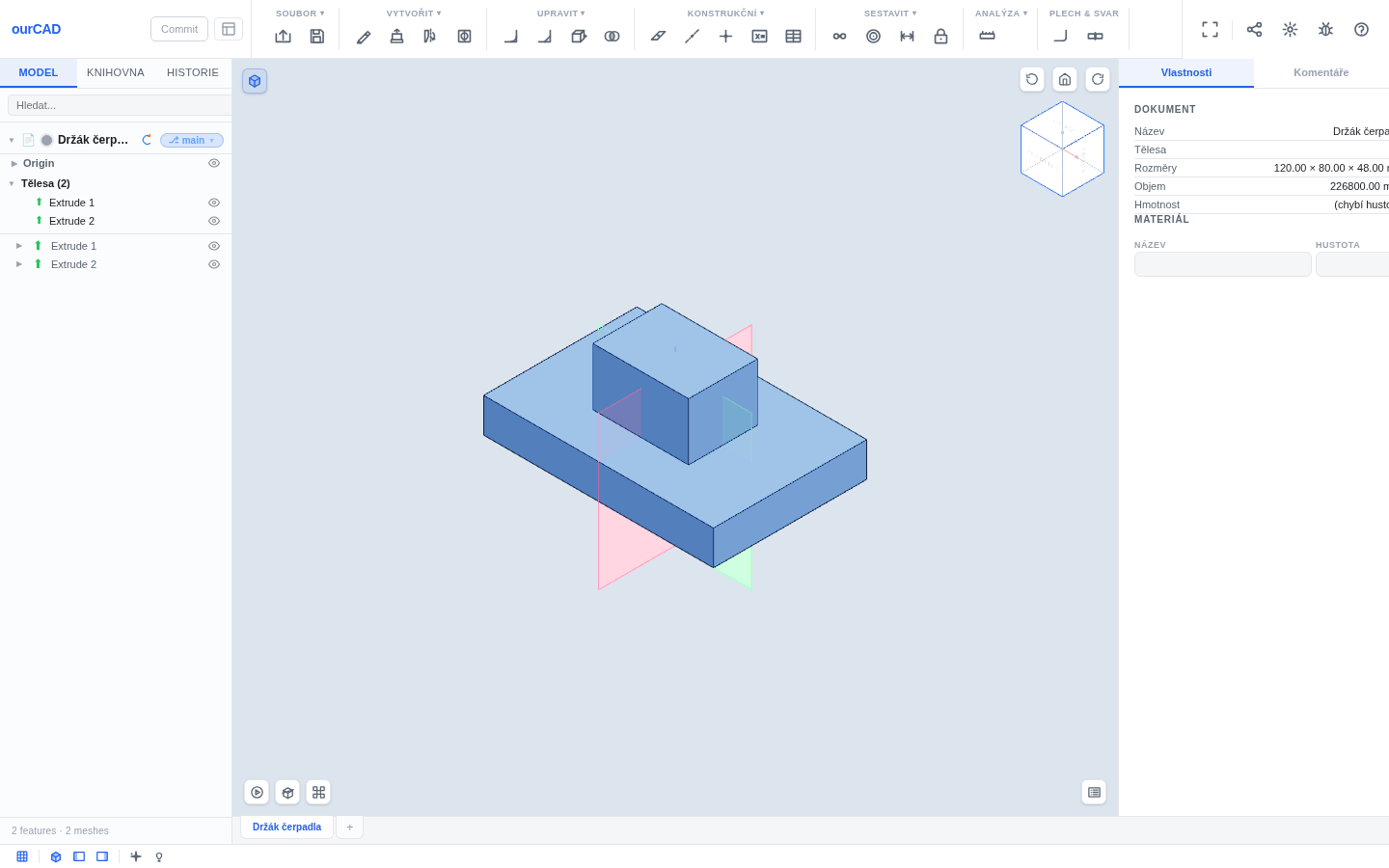Select the construction plane tool
This screenshot has width=1389, height=868.
pyautogui.click(x=658, y=37)
